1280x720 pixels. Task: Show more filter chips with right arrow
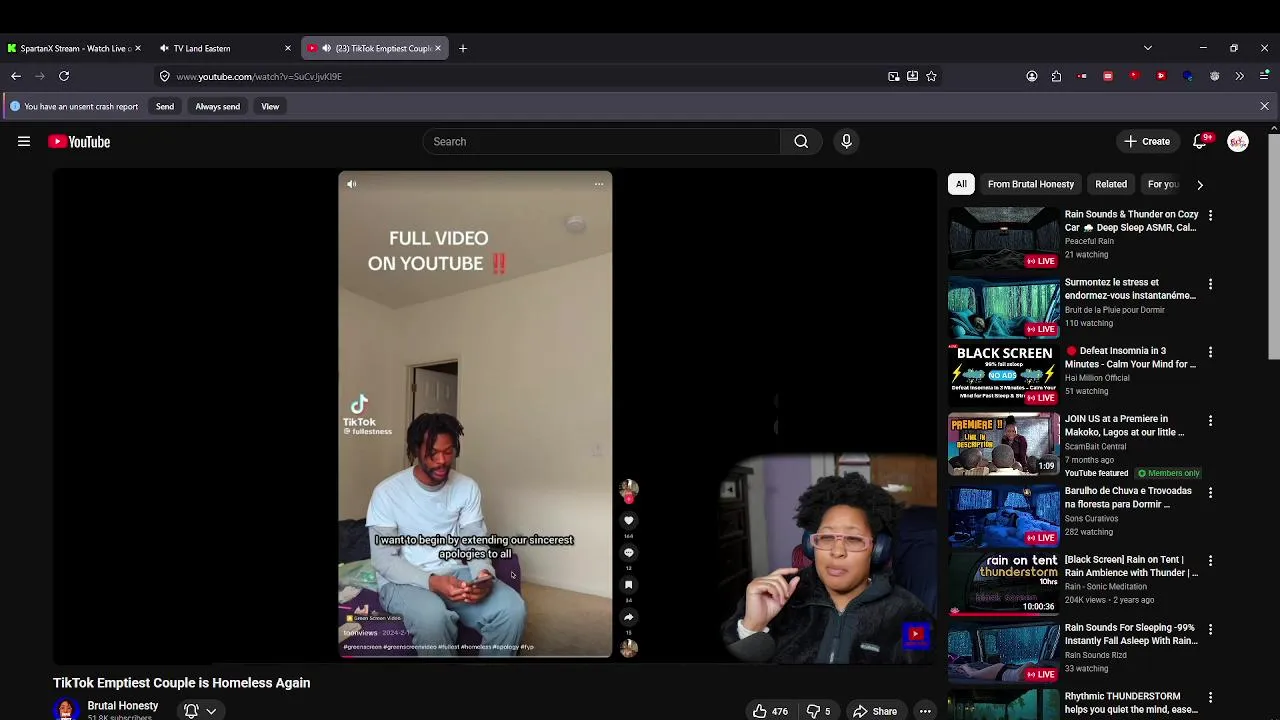tap(1199, 184)
